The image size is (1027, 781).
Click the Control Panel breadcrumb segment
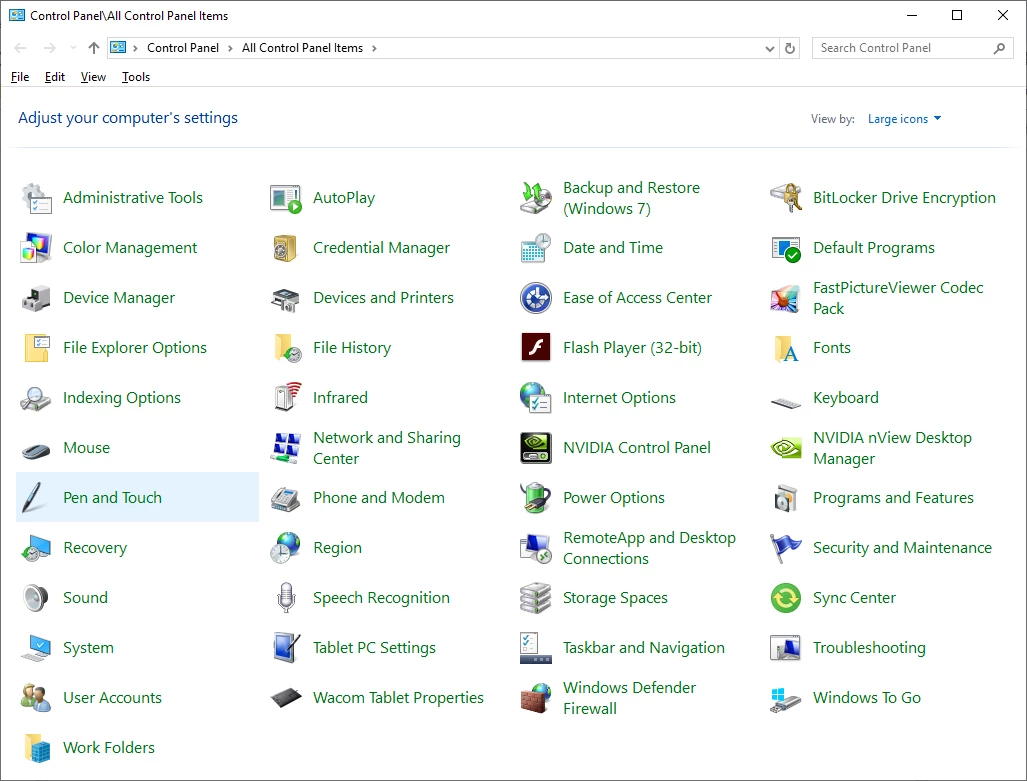(183, 48)
